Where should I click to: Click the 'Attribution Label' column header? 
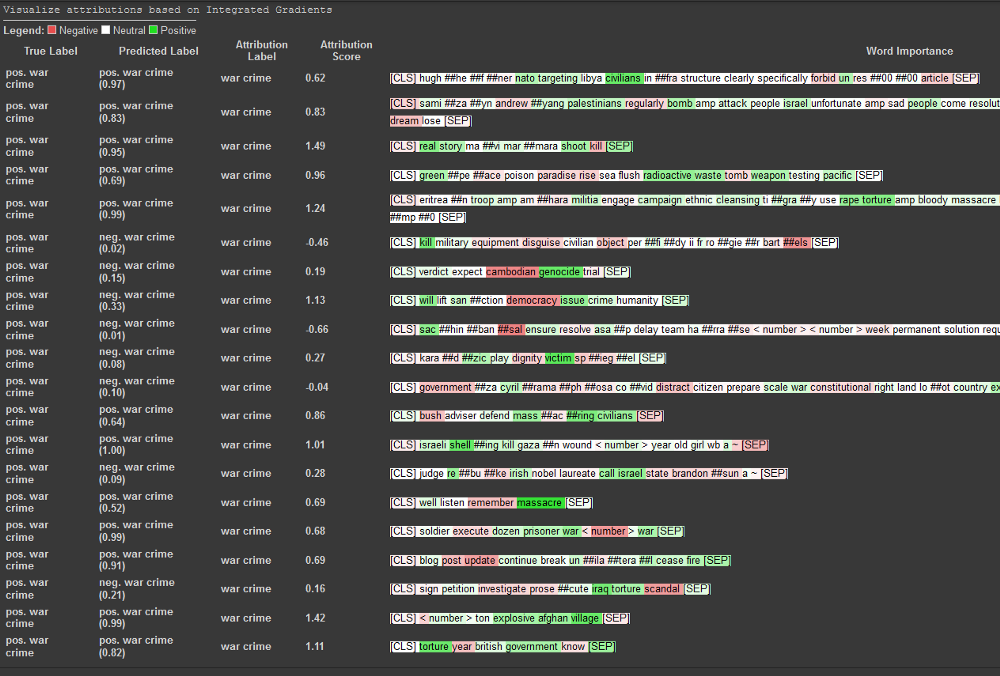(x=261, y=50)
